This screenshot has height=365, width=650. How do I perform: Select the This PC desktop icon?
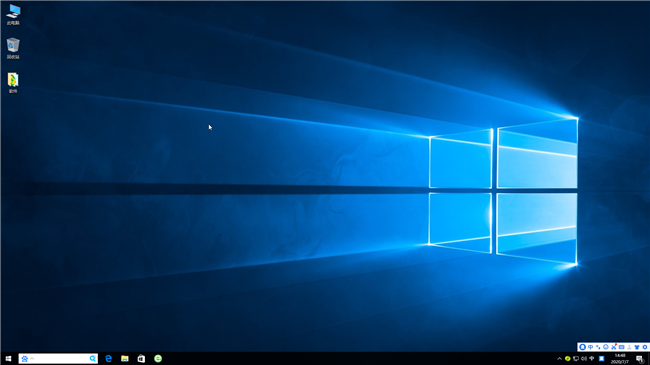[x=13, y=15]
